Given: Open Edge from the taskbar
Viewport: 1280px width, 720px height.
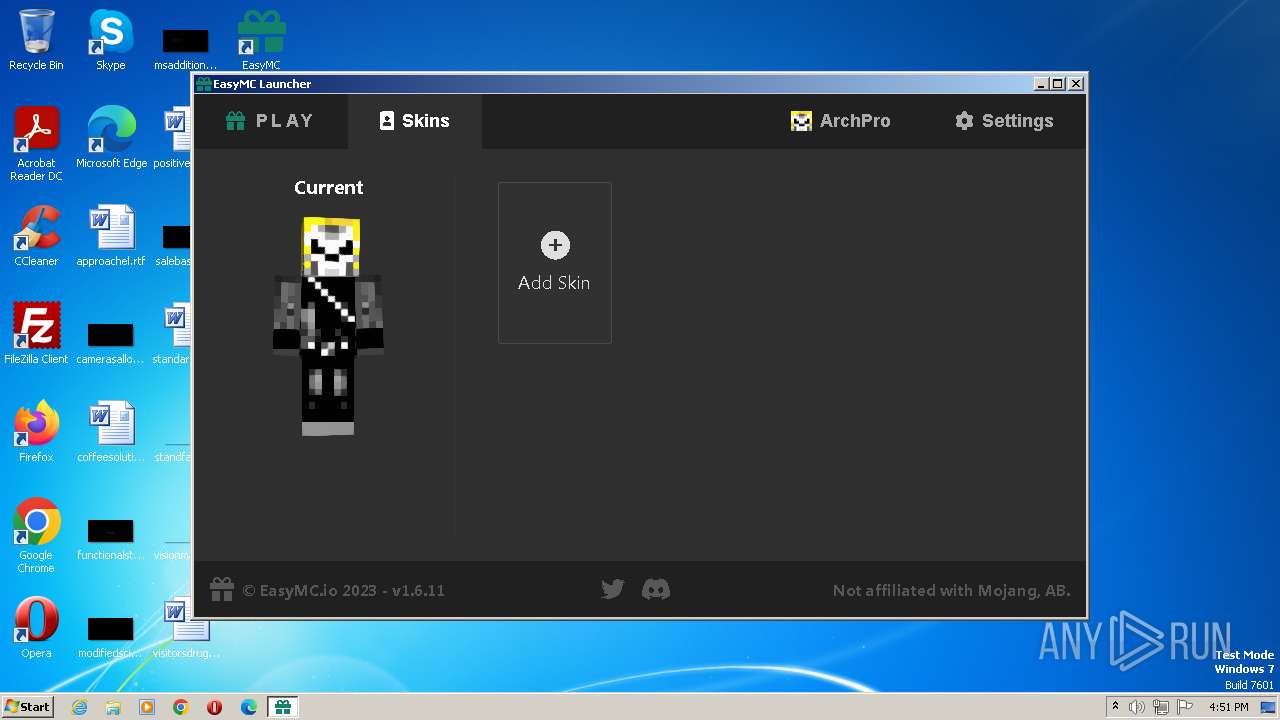Looking at the screenshot, I should tap(249, 707).
